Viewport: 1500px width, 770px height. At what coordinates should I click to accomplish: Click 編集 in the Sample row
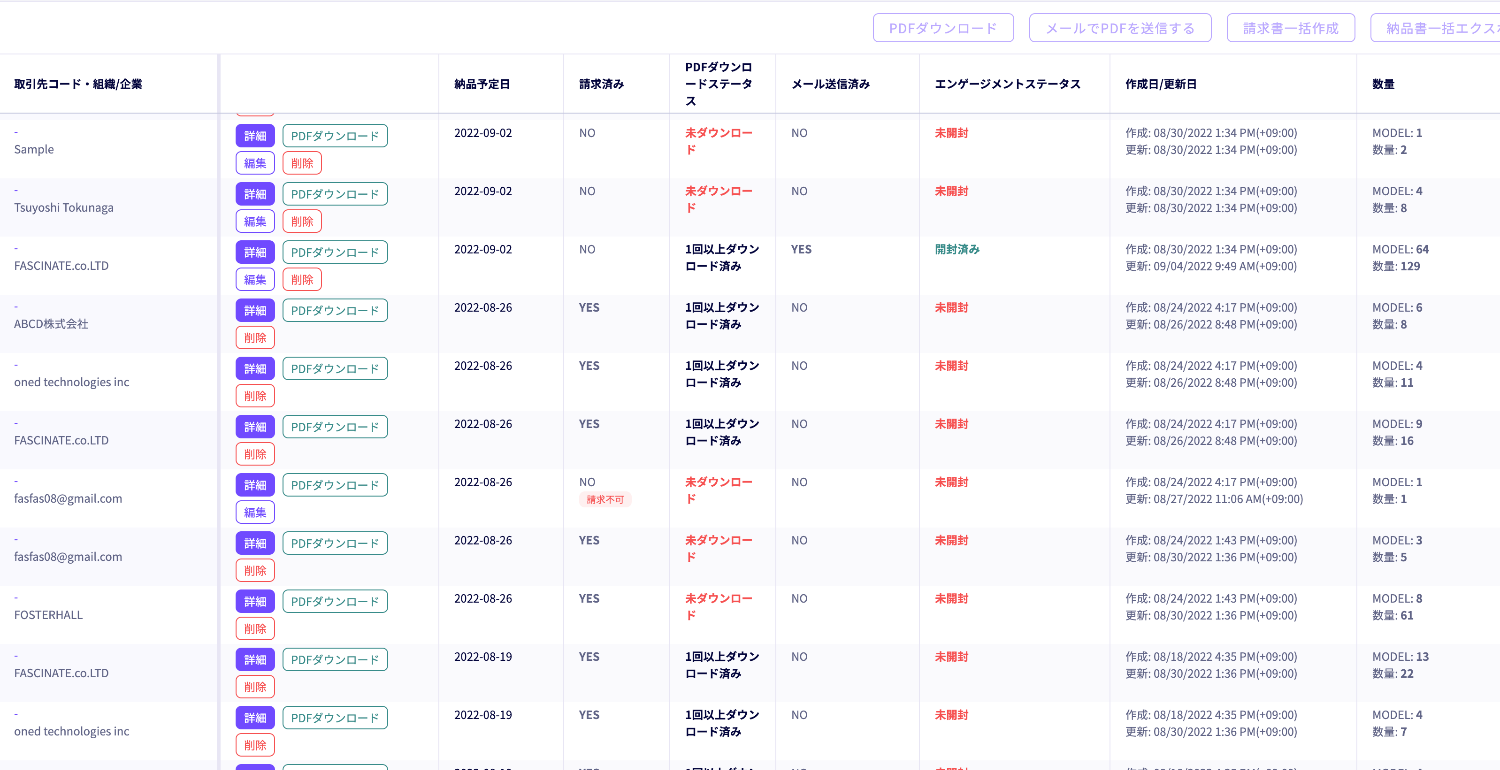(x=255, y=163)
